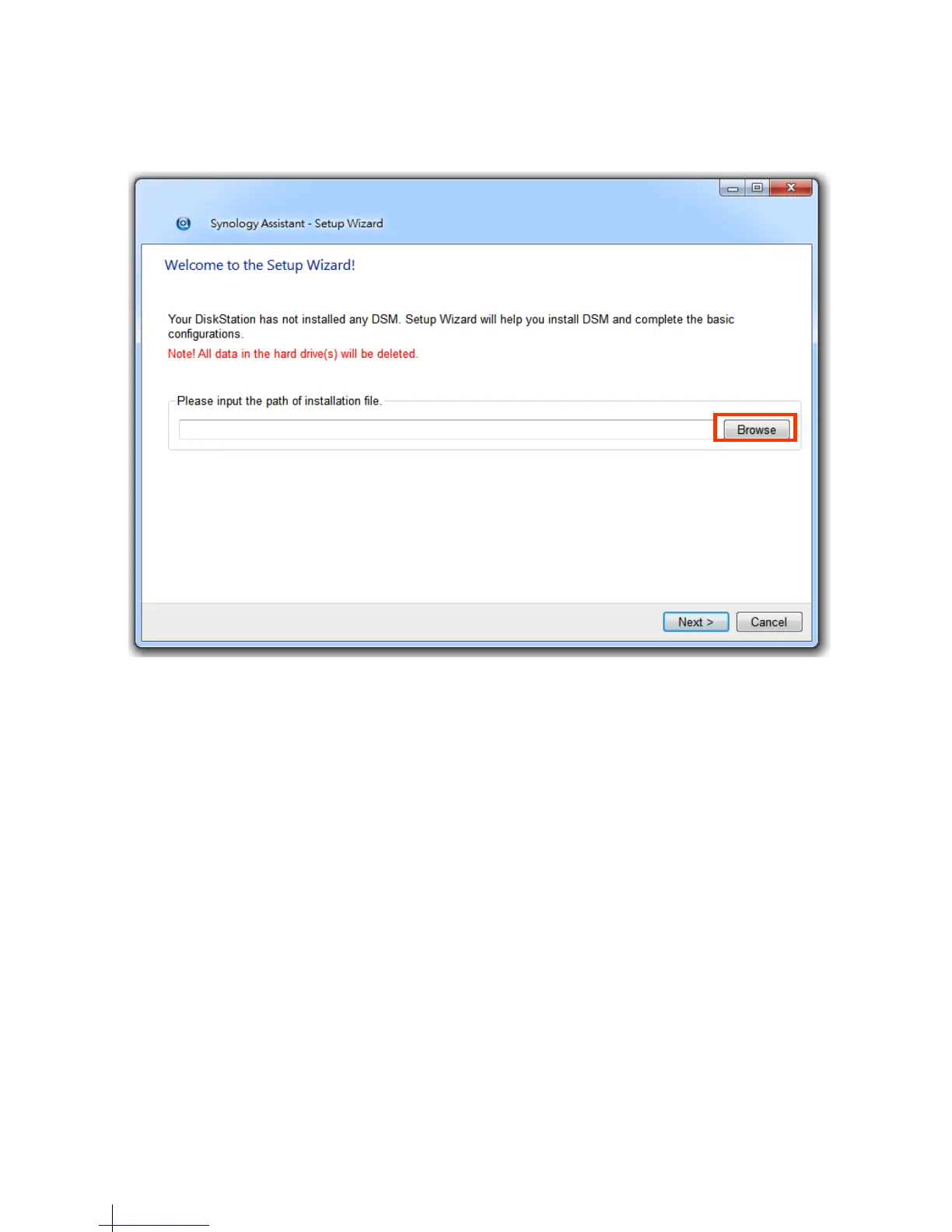Click the Browse button for the installation file
This screenshot has height=1232, width=952.
click(756, 429)
